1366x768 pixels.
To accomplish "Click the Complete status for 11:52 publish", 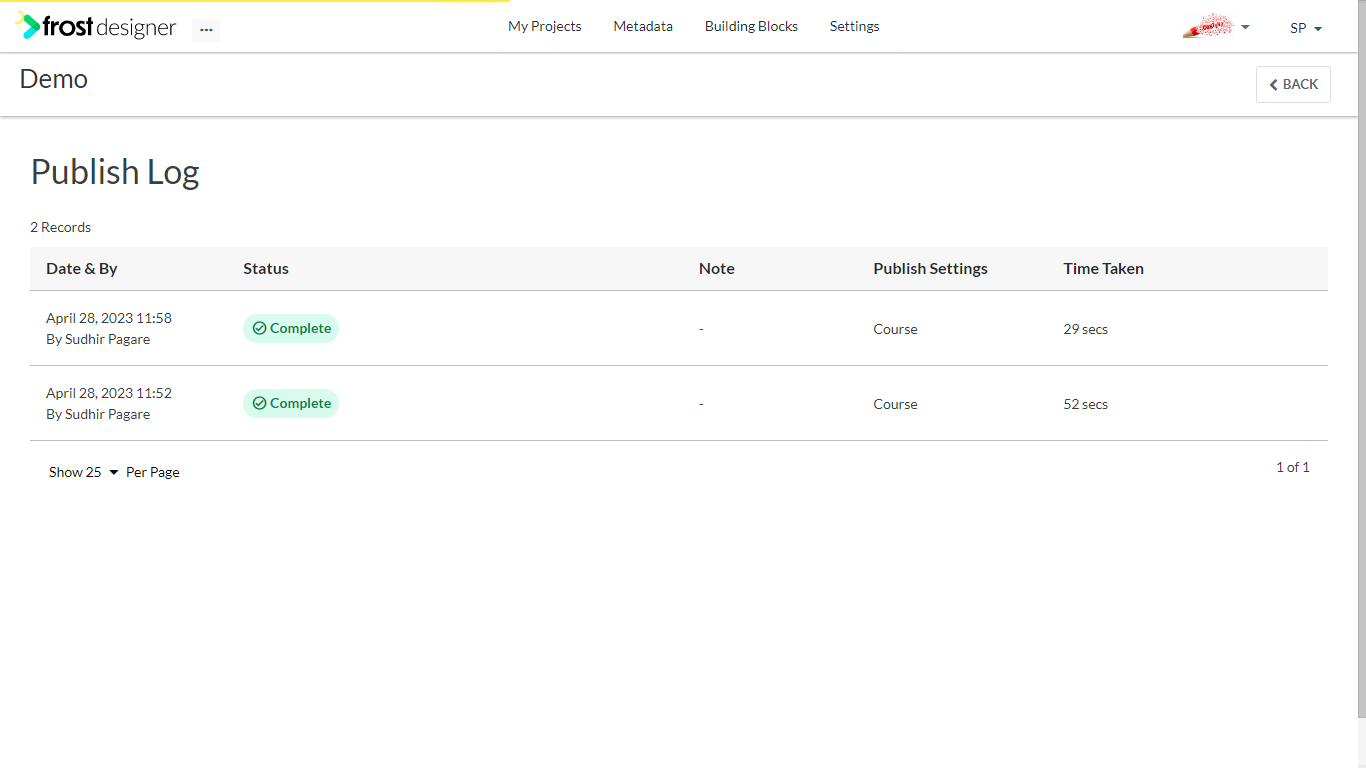I will point(291,403).
